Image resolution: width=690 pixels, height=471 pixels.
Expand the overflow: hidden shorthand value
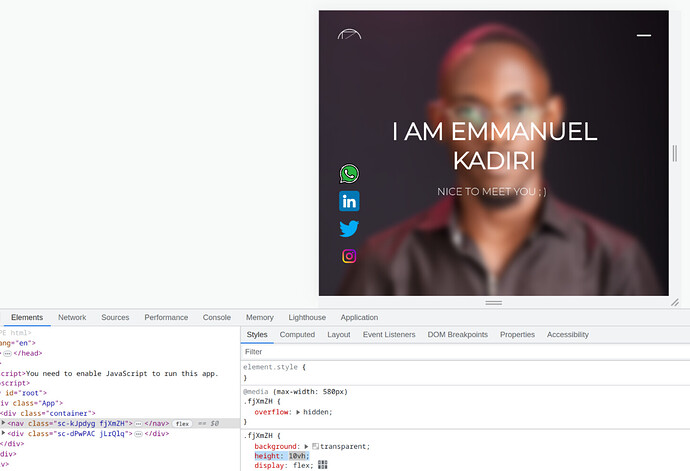click(298, 412)
